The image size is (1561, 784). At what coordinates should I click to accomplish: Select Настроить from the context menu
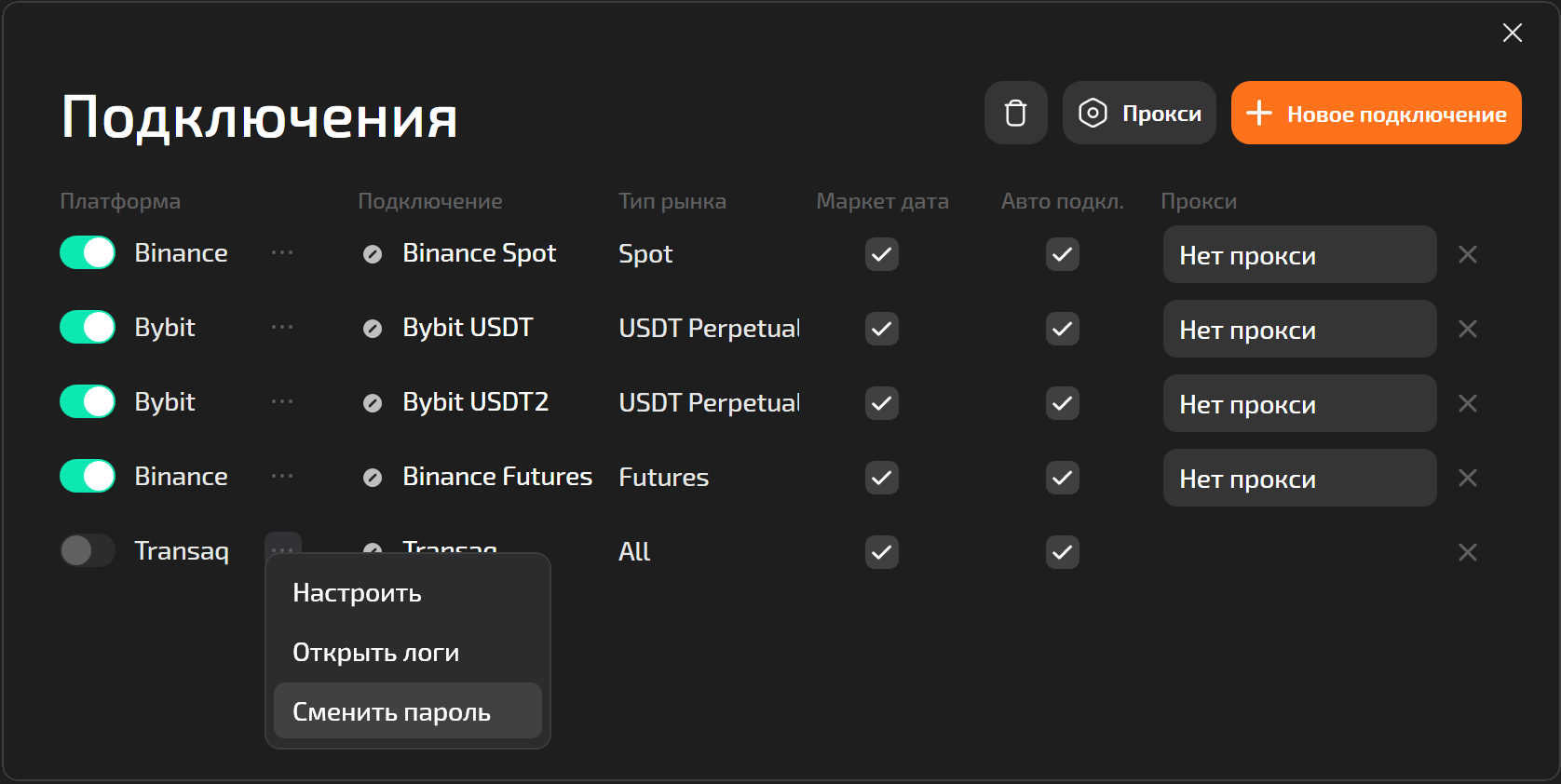(358, 593)
